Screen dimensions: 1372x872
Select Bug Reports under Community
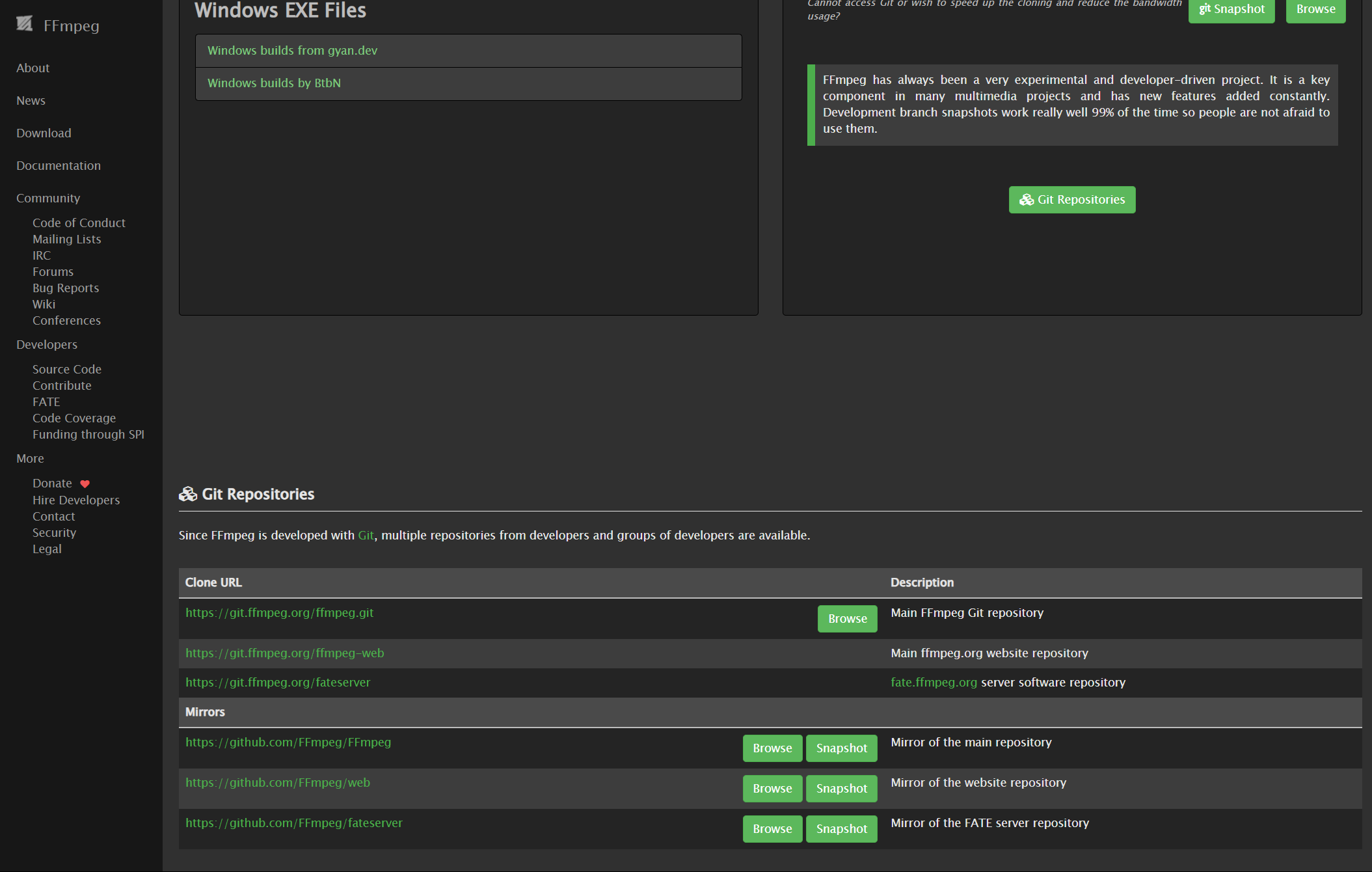pos(66,288)
